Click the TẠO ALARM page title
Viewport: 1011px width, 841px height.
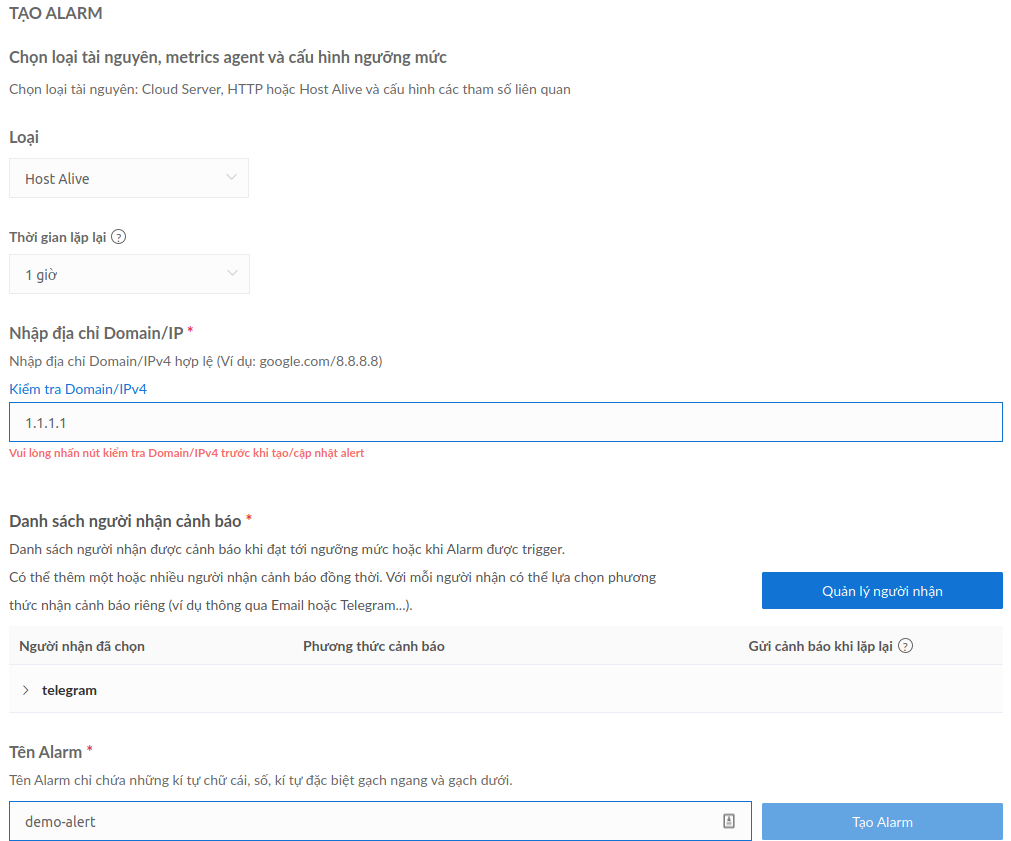pos(55,13)
